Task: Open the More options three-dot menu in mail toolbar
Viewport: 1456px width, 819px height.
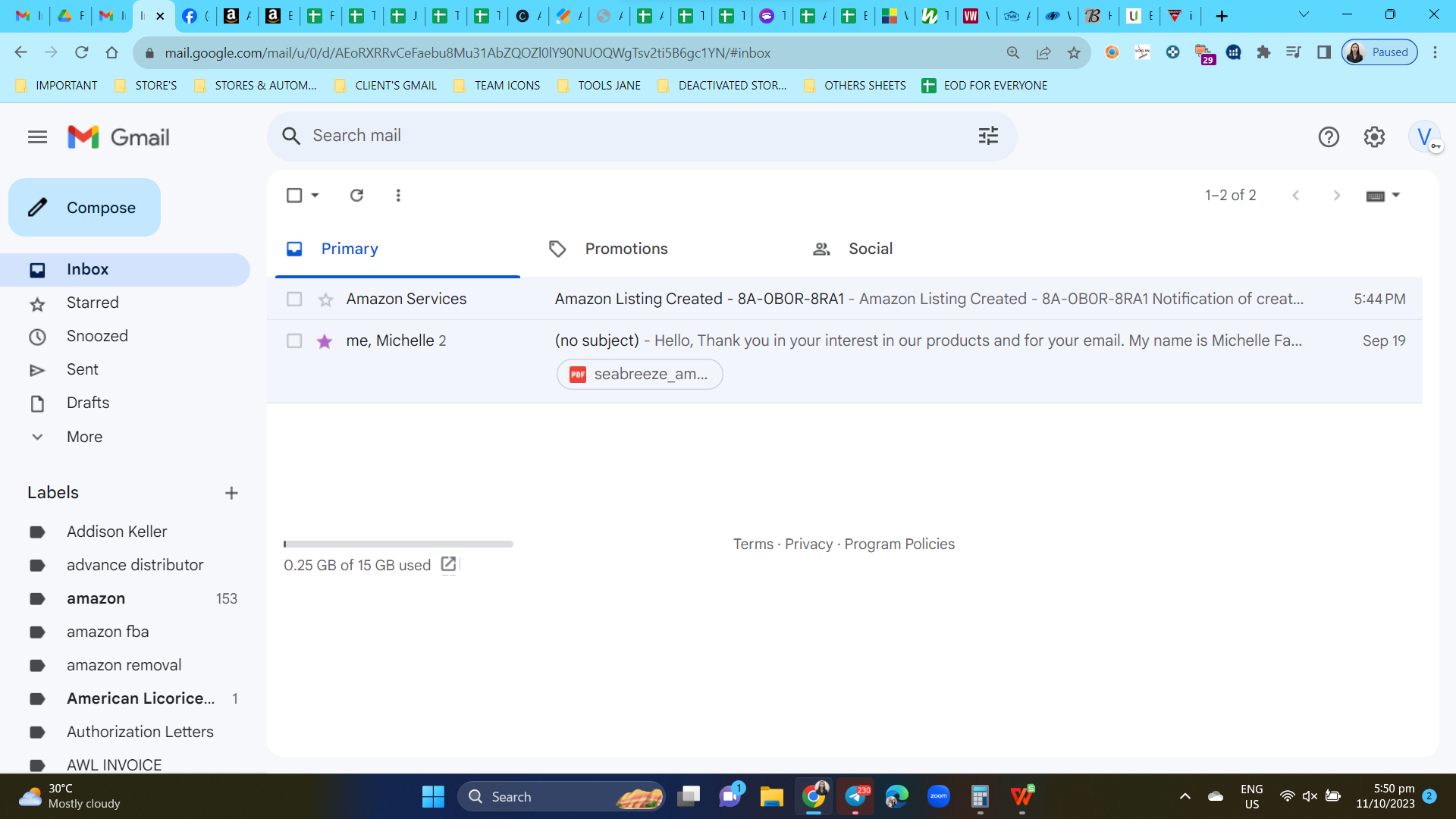Action: pyautogui.click(x=398, y=196)
